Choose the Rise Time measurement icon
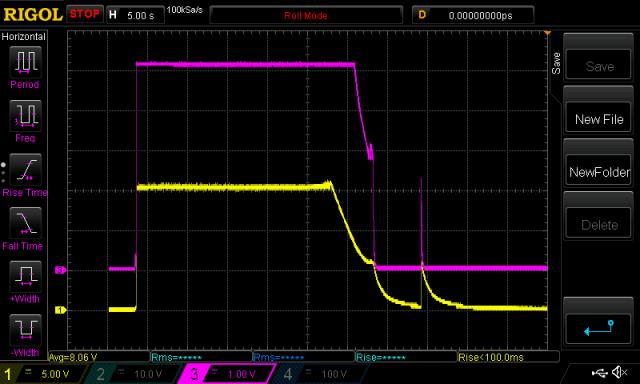Image resolution: width=640 pixels, height=384 pixels. pyautogui.click(x=25, y=169)
